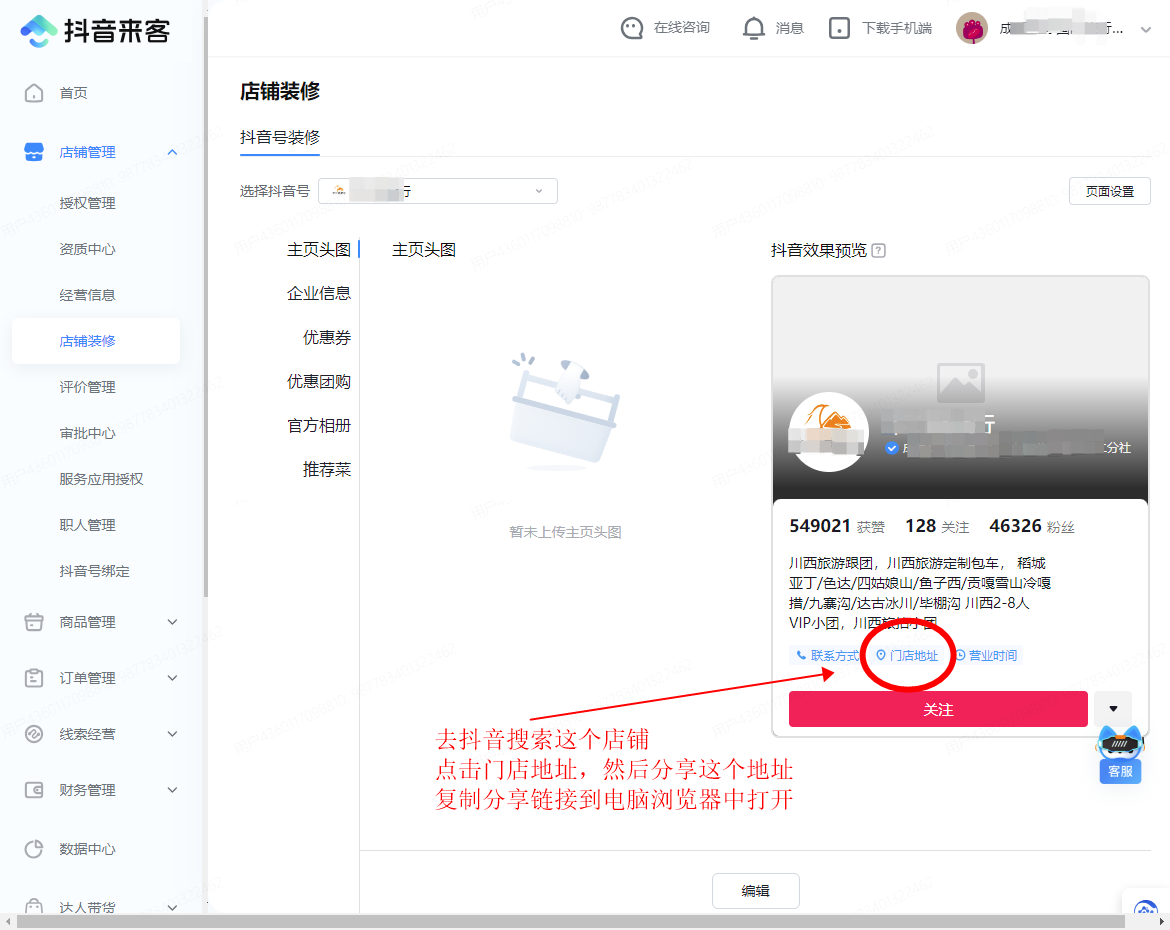
Task: Open 评价管理 in the sidebar
Action: (88, 387)
